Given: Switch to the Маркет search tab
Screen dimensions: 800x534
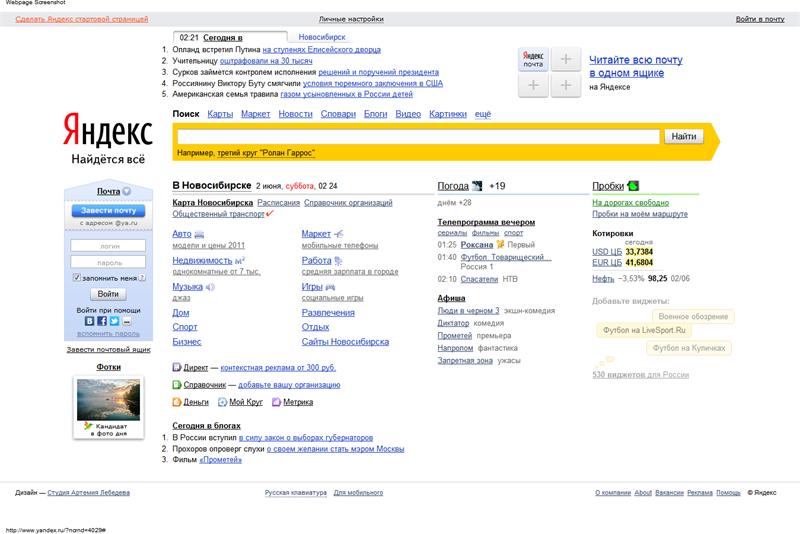Looking at the screenshot, I should pos(255,114).
